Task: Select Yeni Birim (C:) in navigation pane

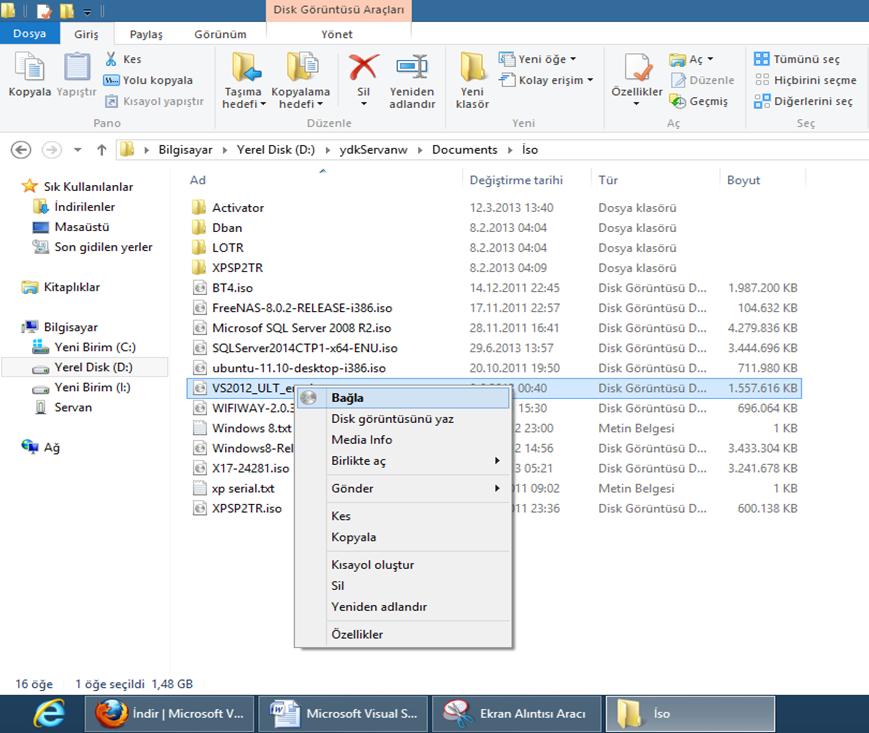Action: 95,347
